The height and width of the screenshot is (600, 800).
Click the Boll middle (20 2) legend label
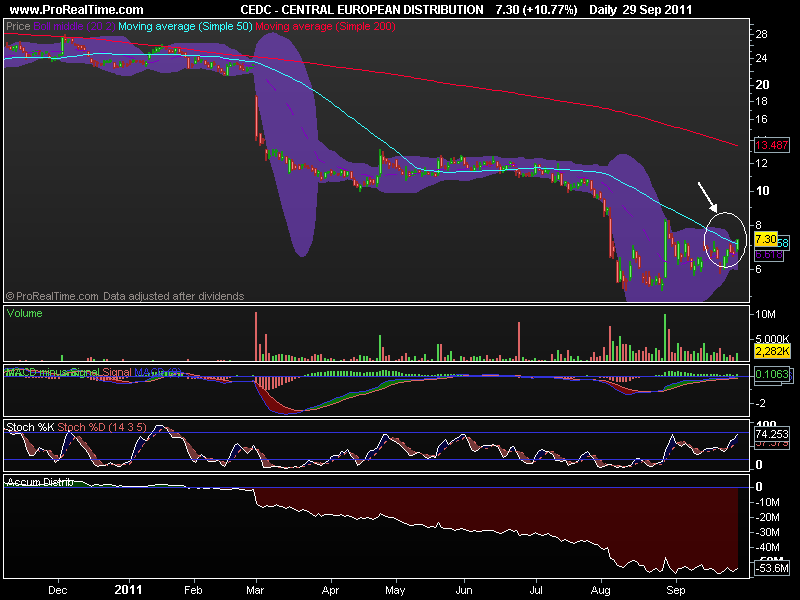click(74, 26)
